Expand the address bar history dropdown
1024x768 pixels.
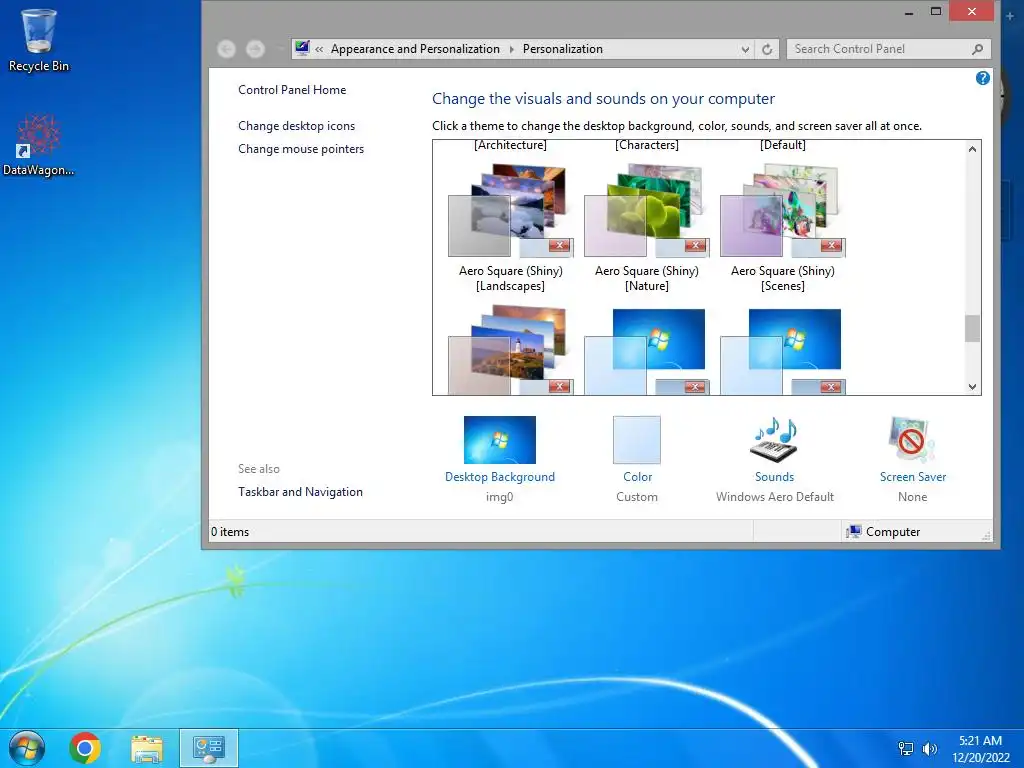tap(745, 49)
